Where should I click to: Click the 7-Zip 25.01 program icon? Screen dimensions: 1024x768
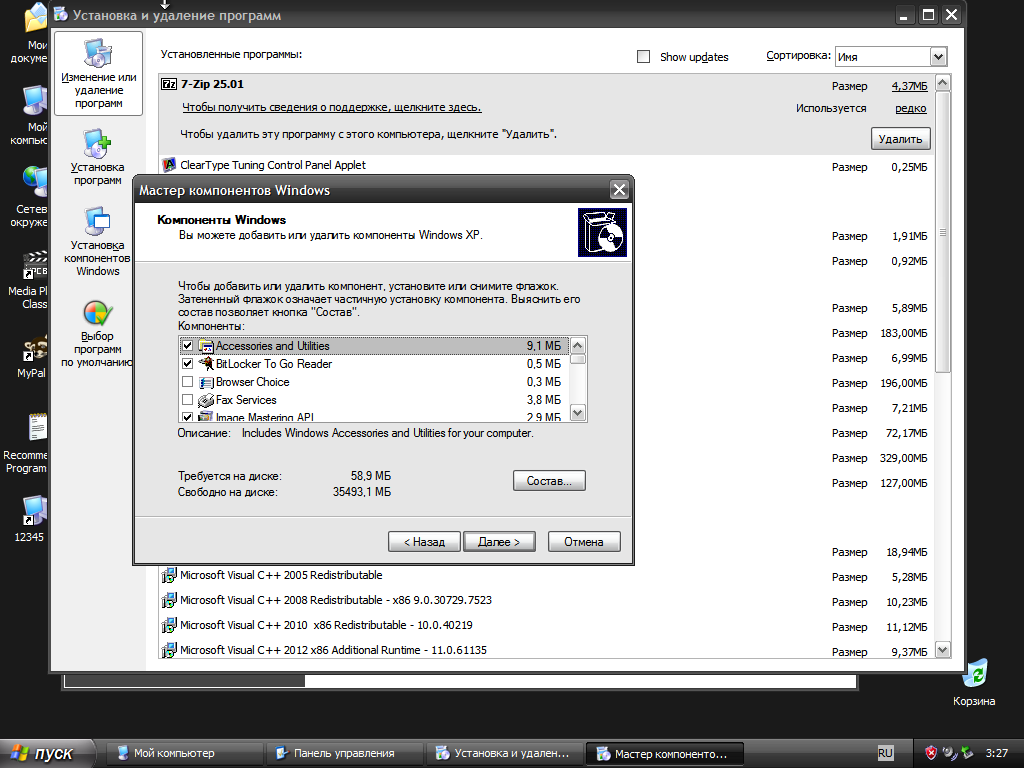click(x=168, y=84)
